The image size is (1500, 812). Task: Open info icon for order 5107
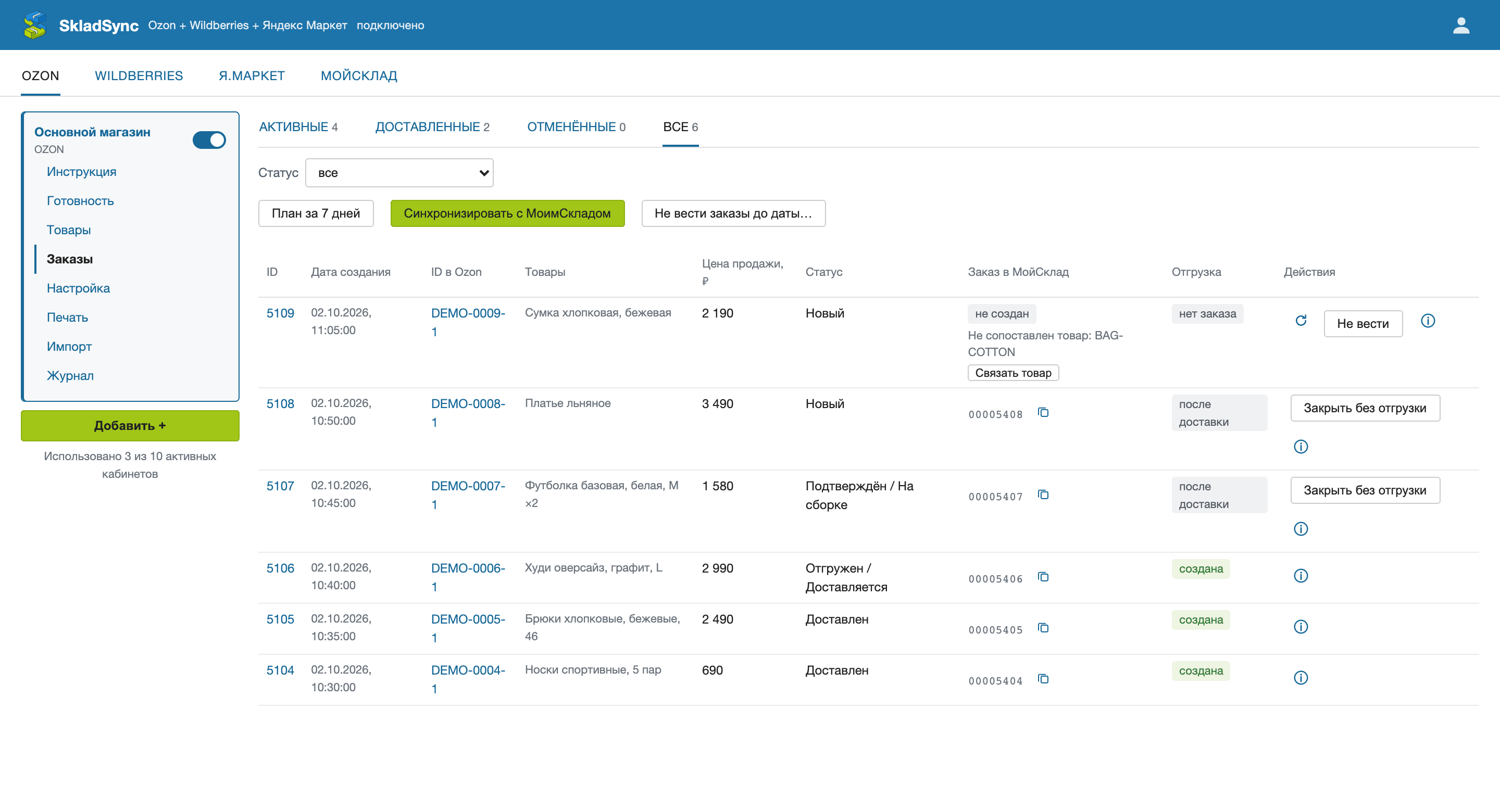pyautogui.click(x=1301, y=528)
